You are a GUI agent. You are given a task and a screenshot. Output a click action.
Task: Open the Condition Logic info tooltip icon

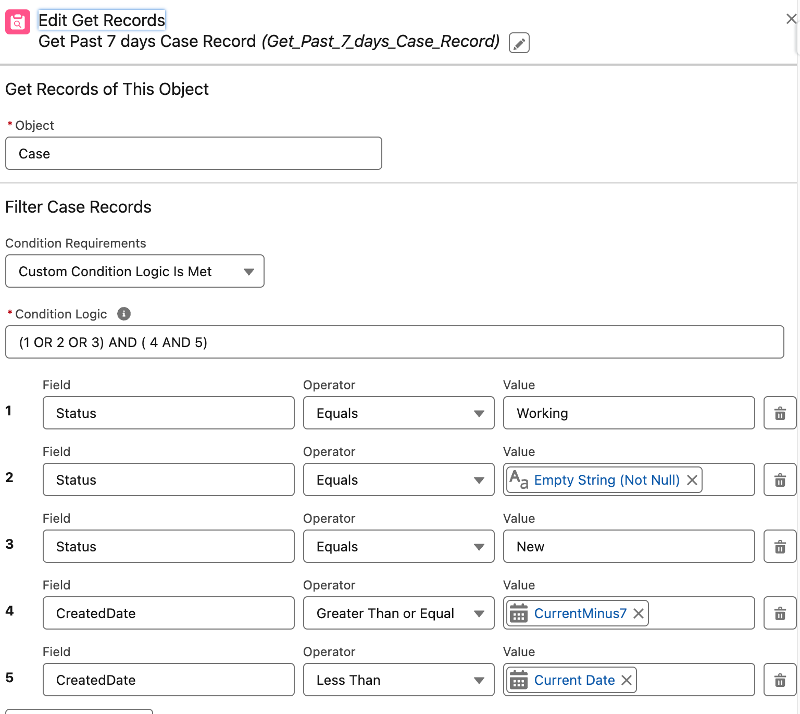124,314
